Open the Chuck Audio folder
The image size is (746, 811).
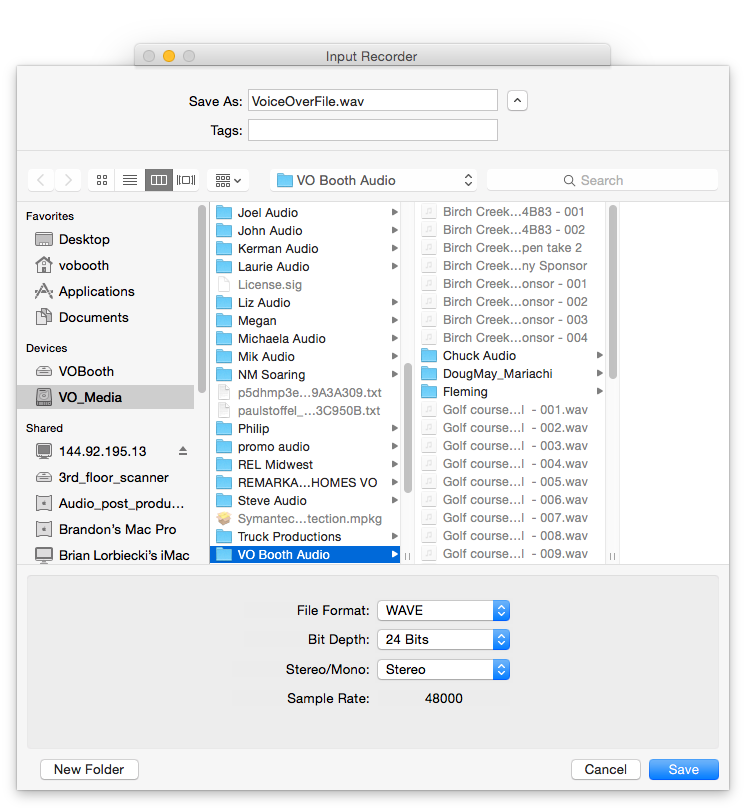click(512, 356)
